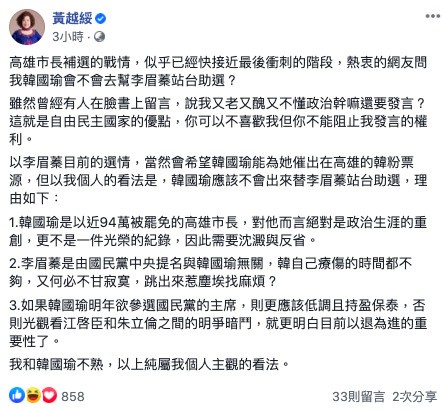Click the red heart Love reaction
This screenshot has width=444, height=410.
[x=49, y=395]
